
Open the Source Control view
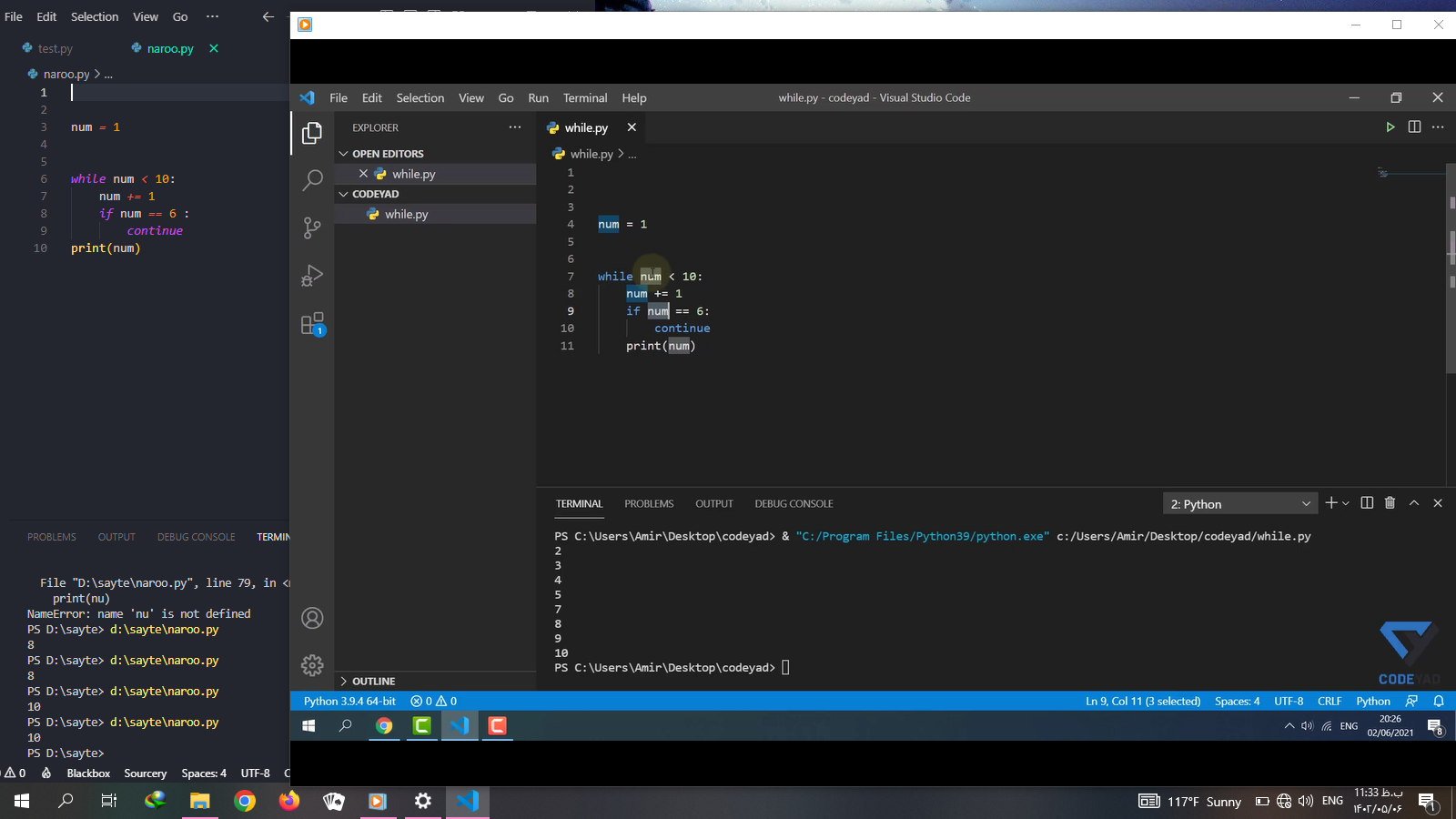click(x=312, y=227)
